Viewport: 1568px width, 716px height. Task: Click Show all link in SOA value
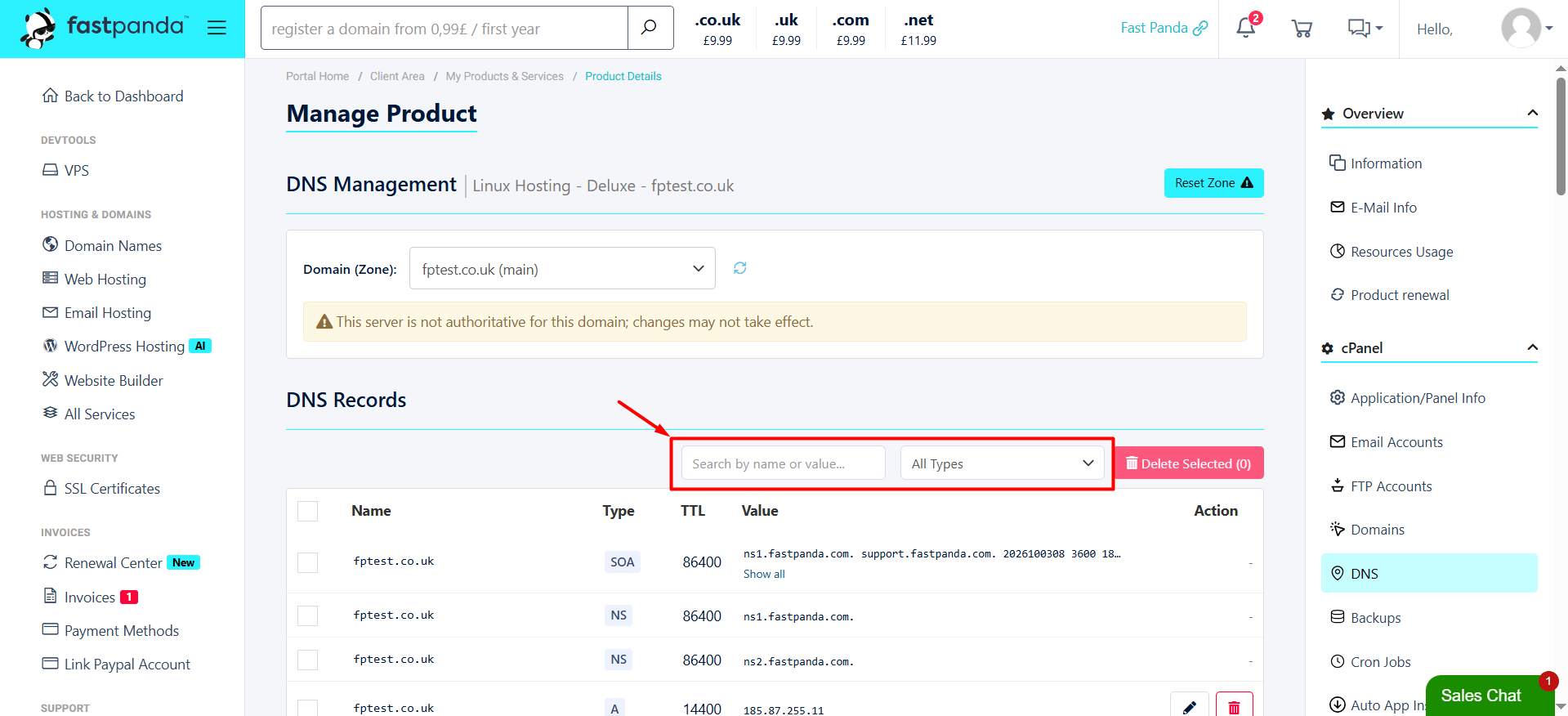coord(764,574)
